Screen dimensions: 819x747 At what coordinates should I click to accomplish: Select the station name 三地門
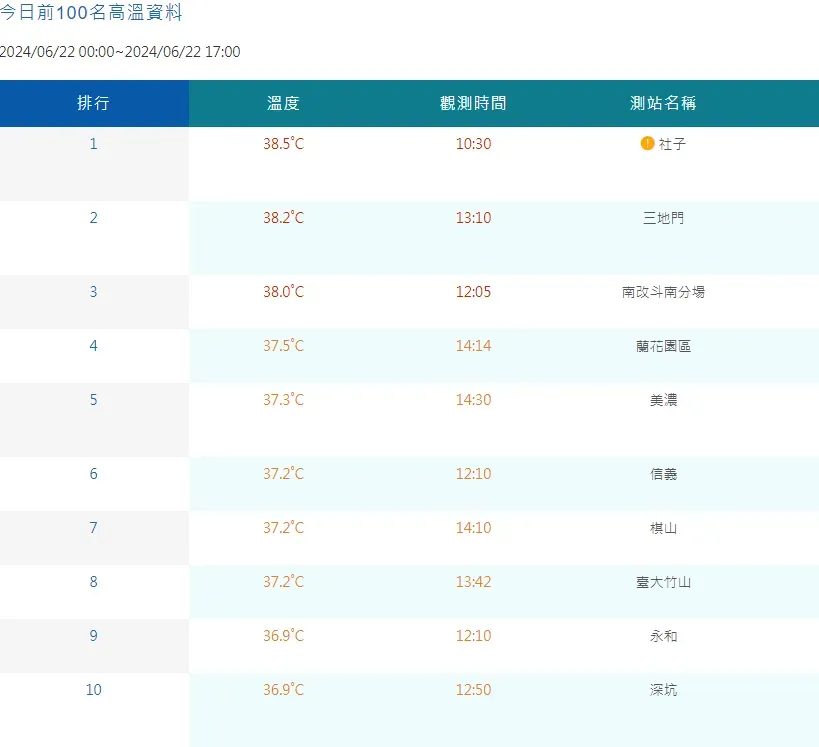(663, 218)
